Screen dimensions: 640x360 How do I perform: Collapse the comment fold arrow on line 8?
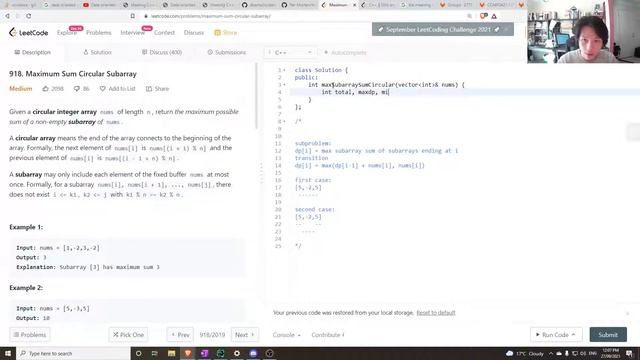pyautogui.click(x=284, y=122)
